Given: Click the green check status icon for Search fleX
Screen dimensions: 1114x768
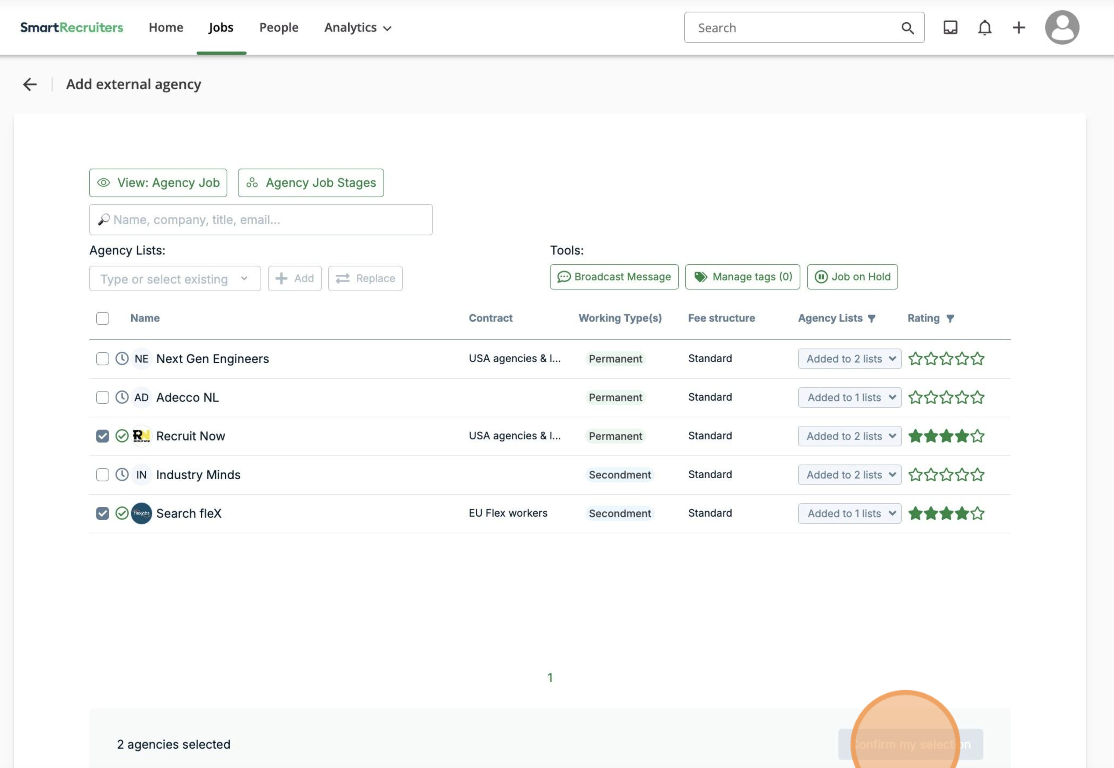Looking at the screenshot, I should [x=122, y=514].
